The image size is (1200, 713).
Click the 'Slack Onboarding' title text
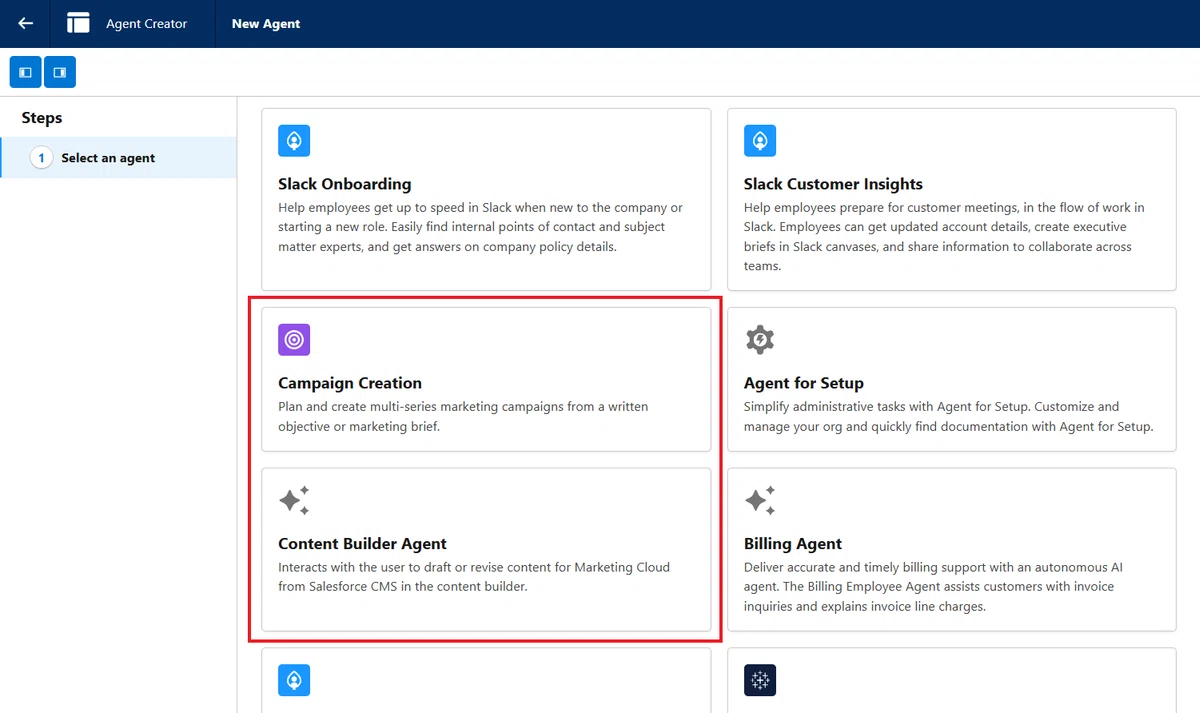[x=345, y=184]
